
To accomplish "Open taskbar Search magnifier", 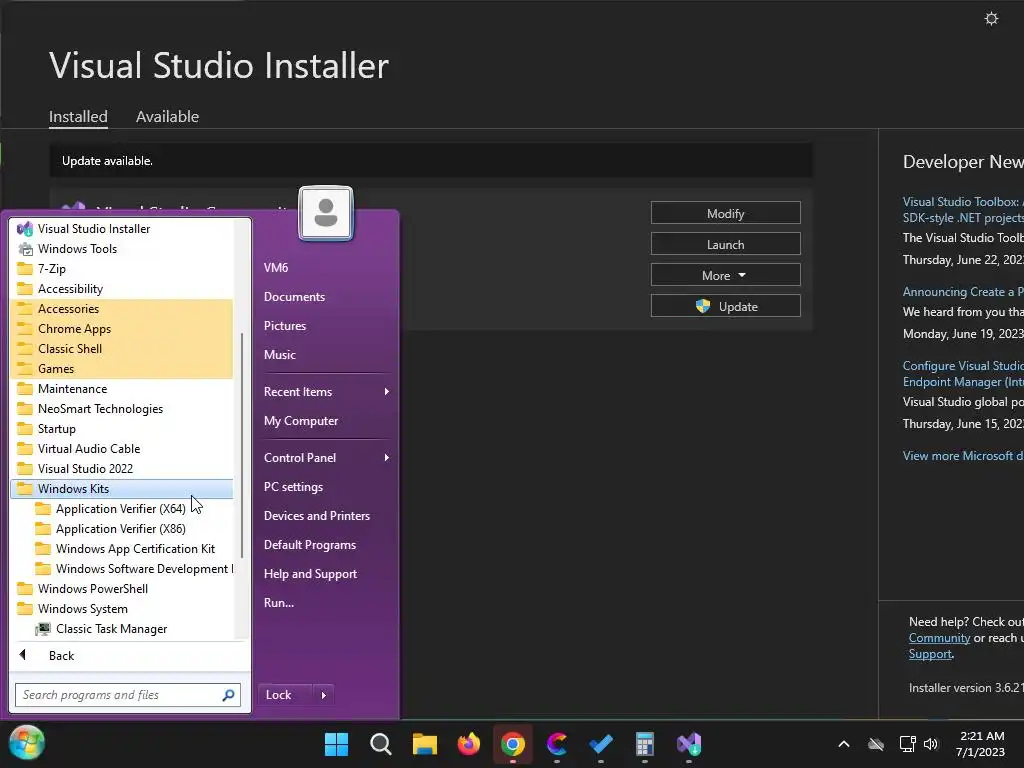I will [x=380, y=744].
